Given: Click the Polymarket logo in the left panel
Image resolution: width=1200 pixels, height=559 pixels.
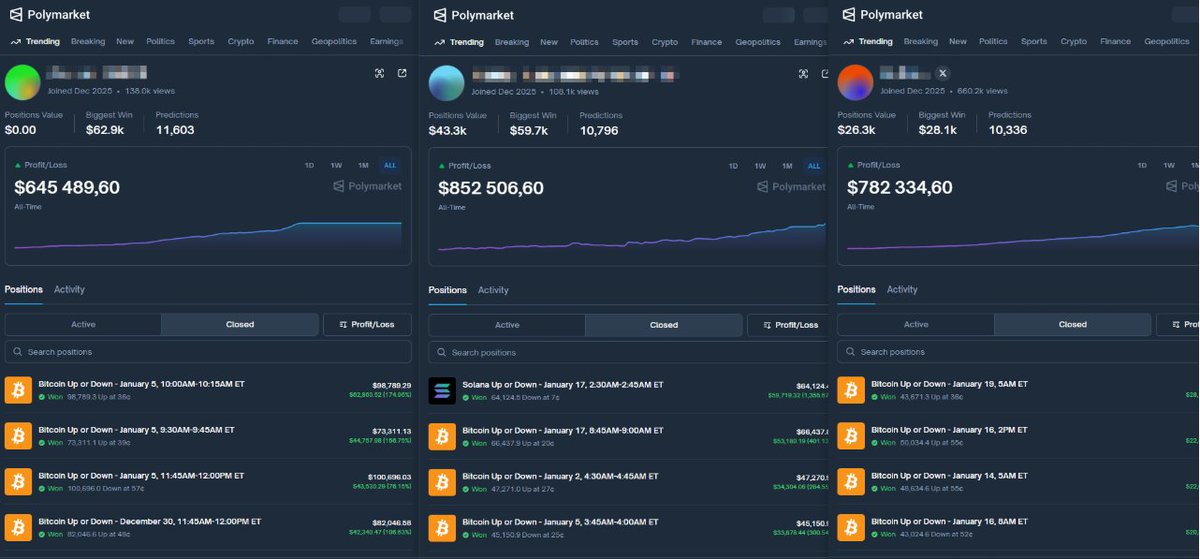Looking at the screenshot, I should tap(50, 15).
